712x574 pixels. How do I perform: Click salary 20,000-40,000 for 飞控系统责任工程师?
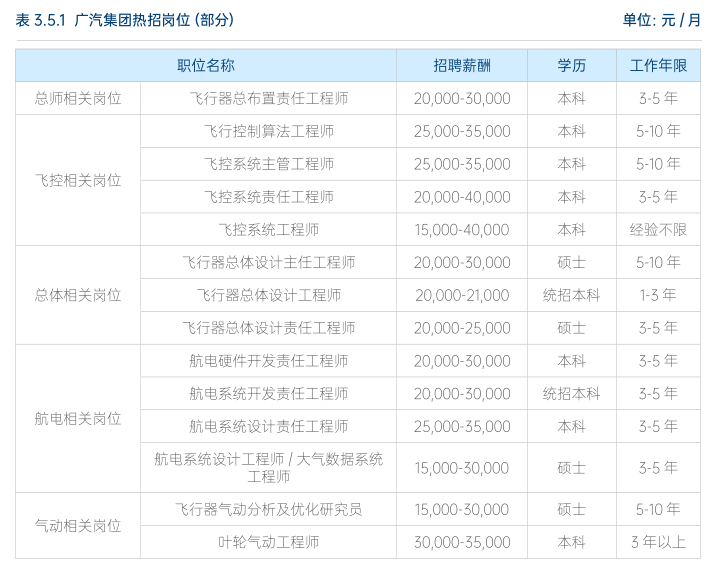pos(462,197)
